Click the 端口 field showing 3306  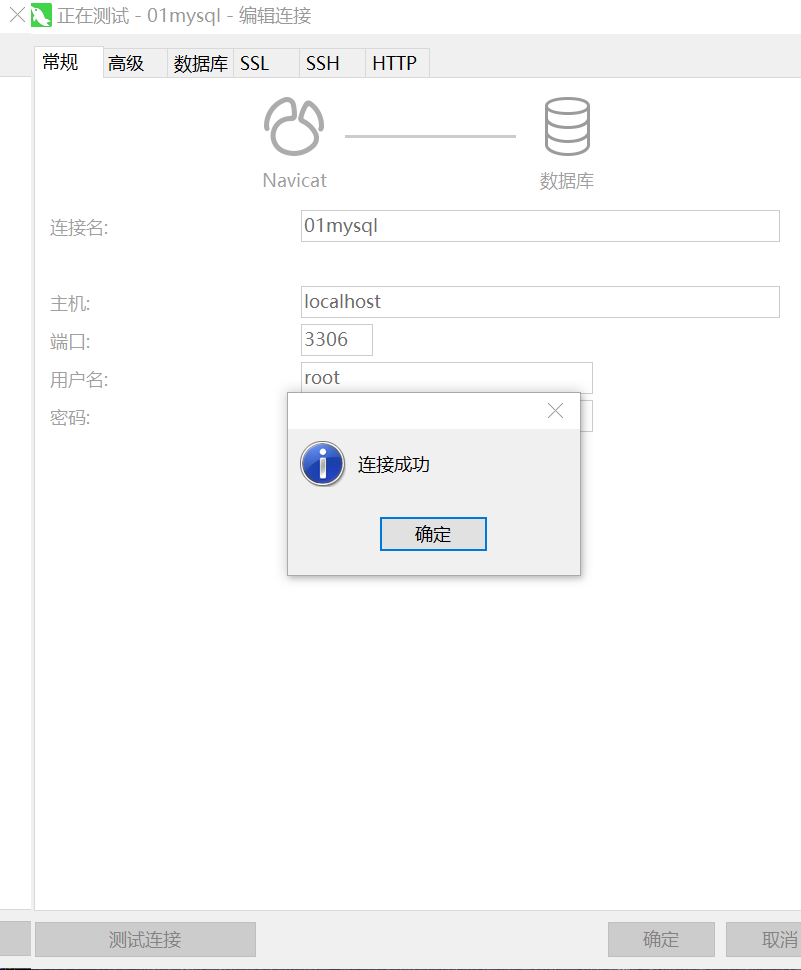[336, 340]
